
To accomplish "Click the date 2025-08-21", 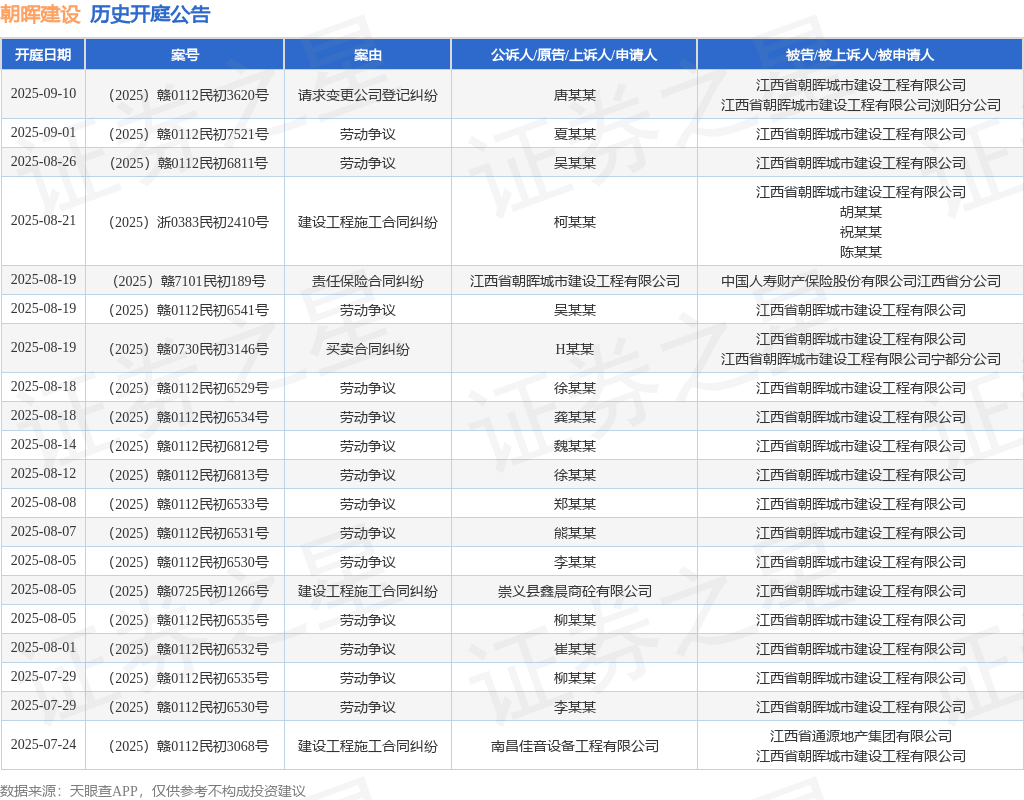I will point(43,221).
